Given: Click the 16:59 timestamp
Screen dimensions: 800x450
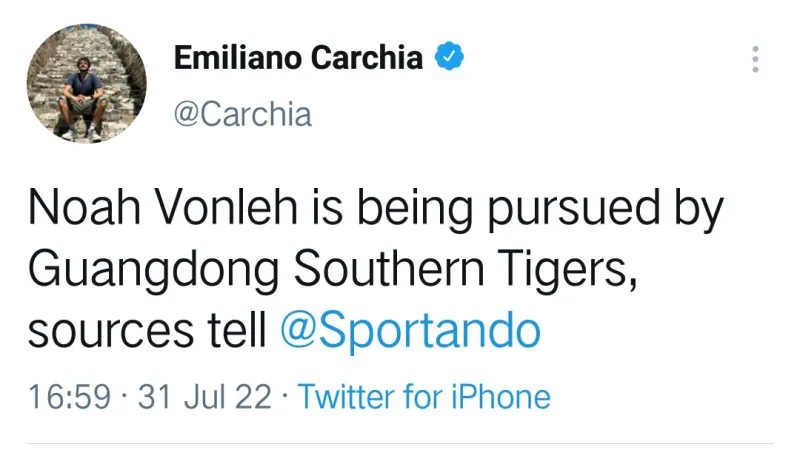Looking at the screenshot, I should (69, 397).
